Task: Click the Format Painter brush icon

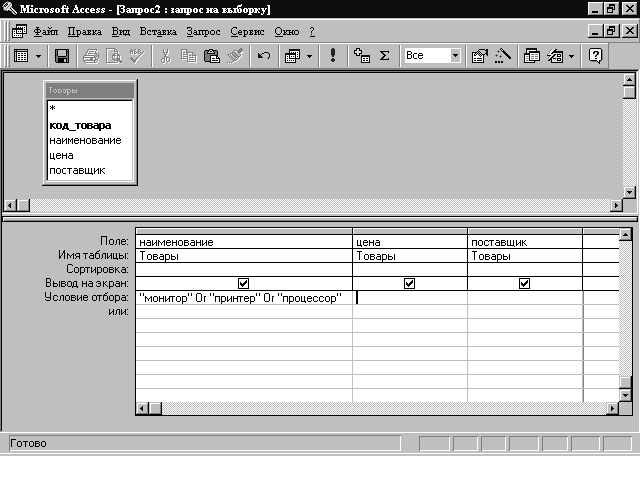Action: (235, 56)
